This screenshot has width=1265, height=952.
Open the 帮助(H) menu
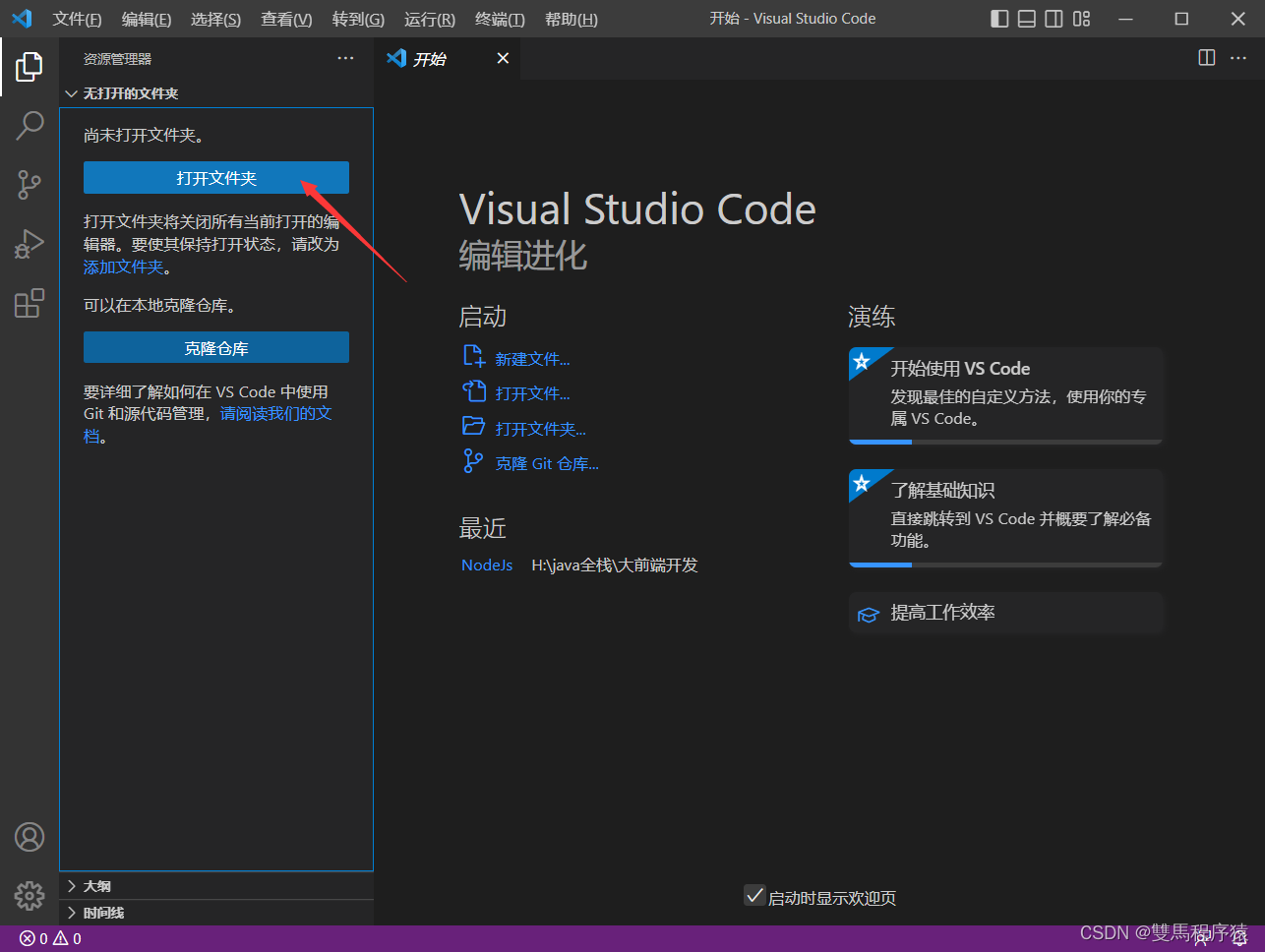[x=572, y=19]
